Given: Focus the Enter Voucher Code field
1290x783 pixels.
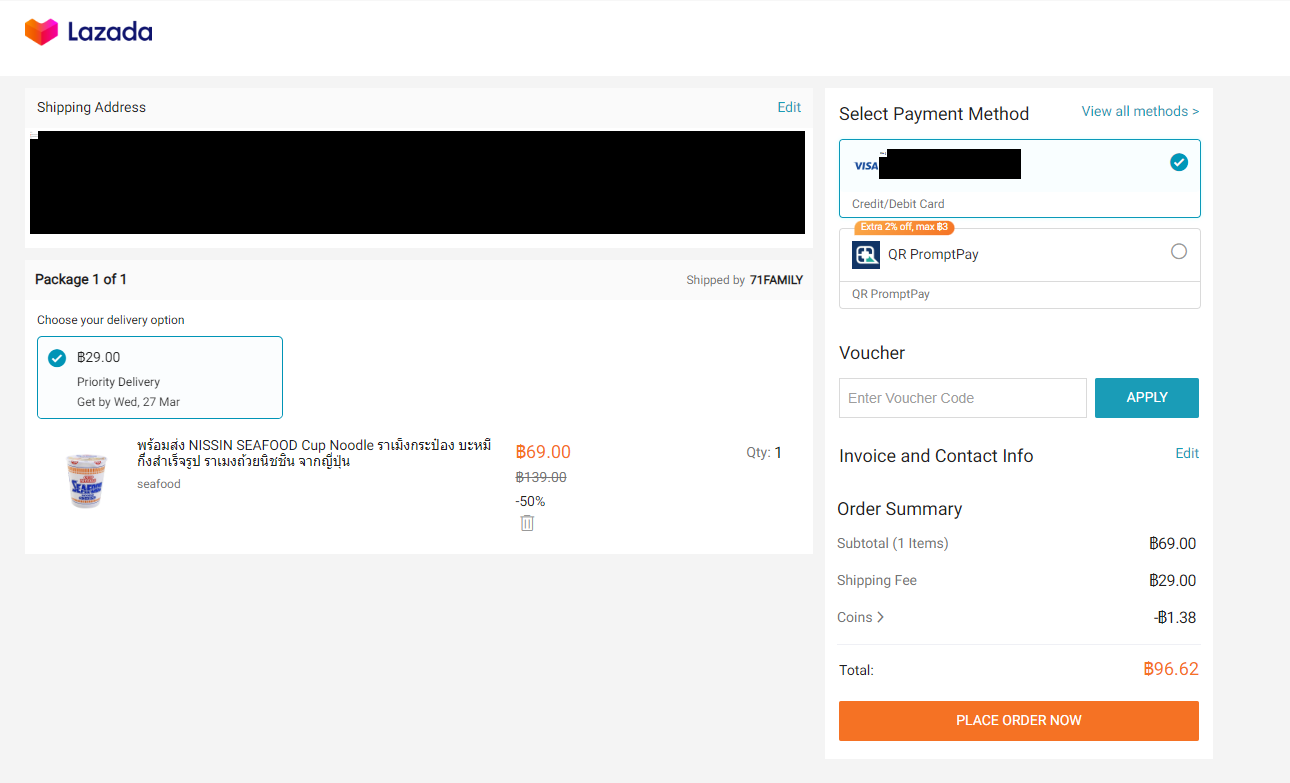Looking at the screenshot, I should click(962, 398).
